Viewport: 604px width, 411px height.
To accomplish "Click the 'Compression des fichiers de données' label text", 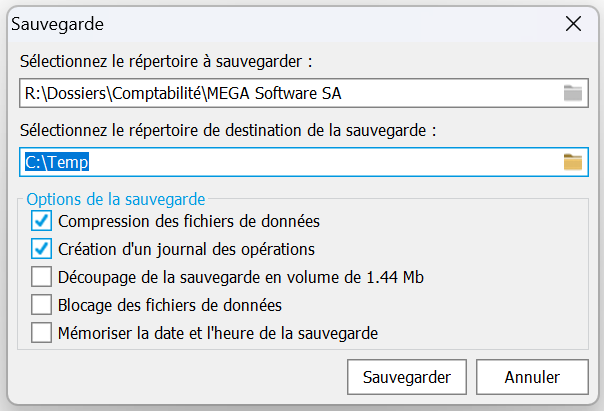I will (x=189, y=220).
